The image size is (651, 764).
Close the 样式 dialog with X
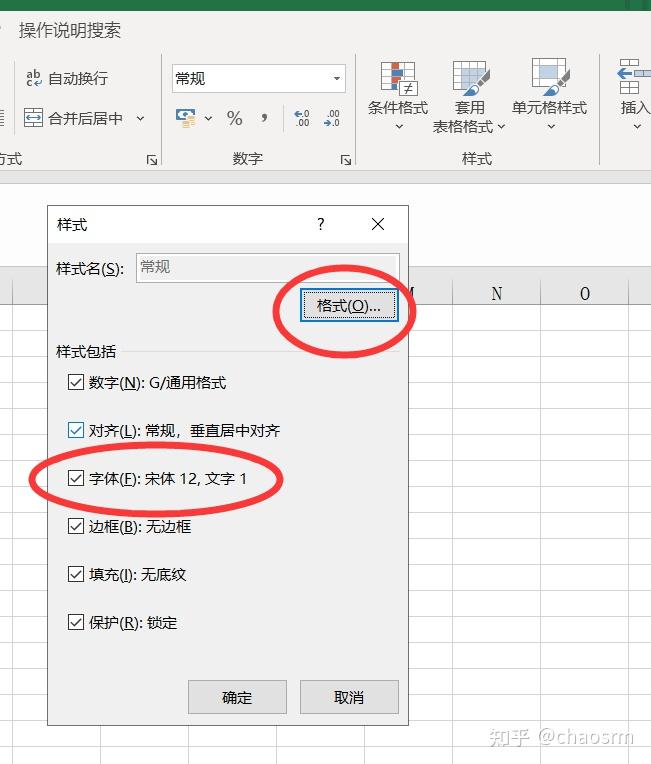coord(378,224)
